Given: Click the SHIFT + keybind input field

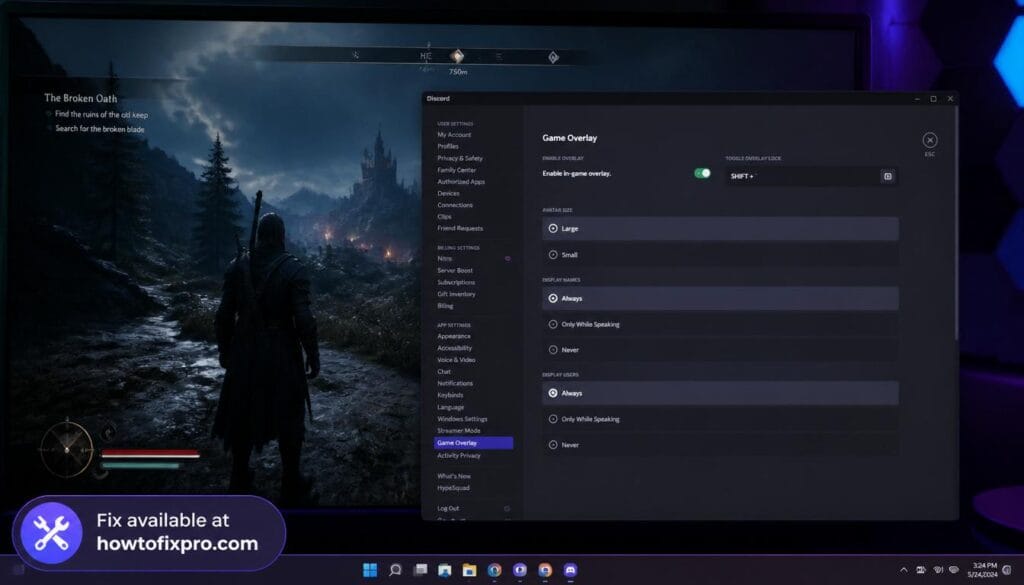Looking at the screenshot, I should click(x=811, y=176).
